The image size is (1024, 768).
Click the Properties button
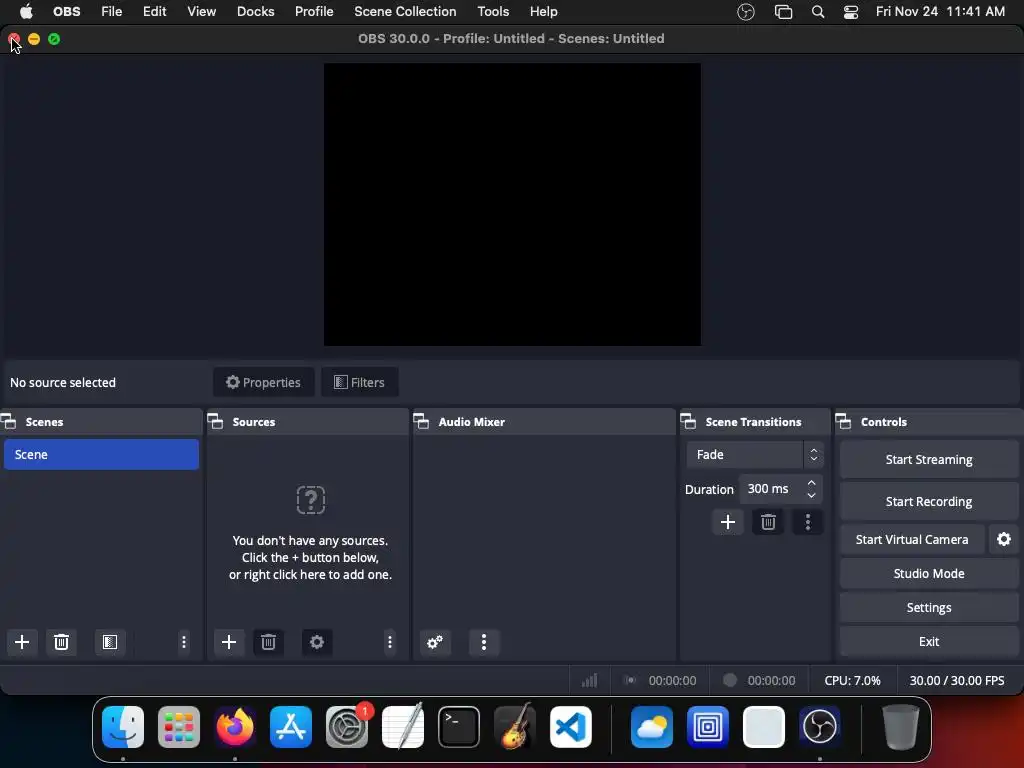263,382
